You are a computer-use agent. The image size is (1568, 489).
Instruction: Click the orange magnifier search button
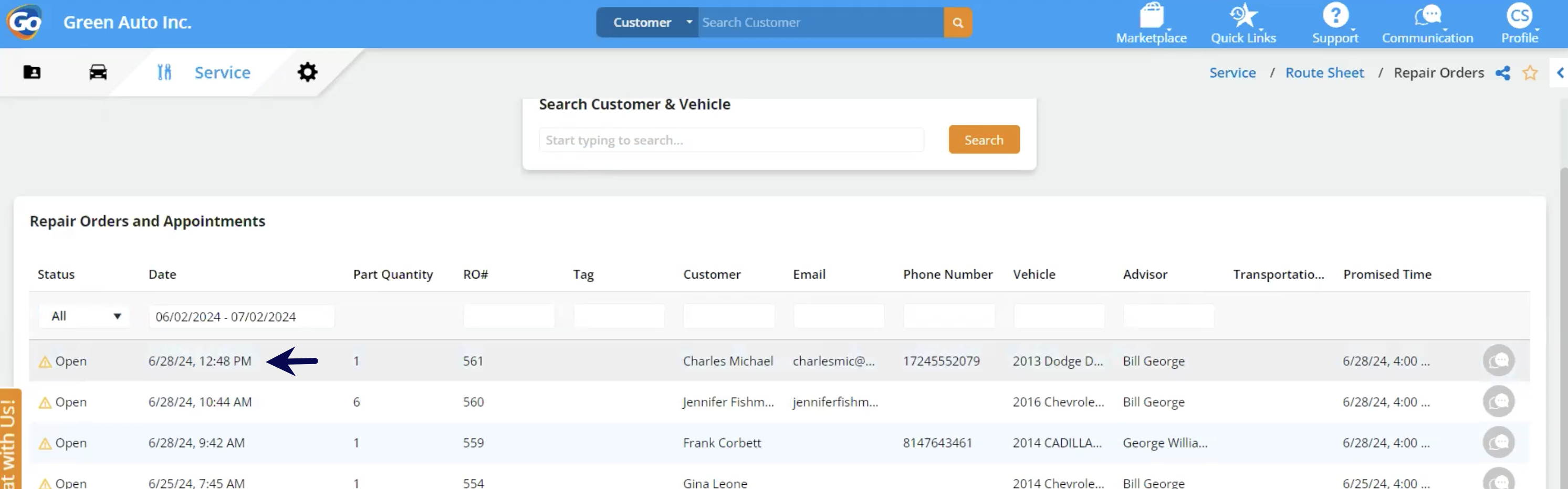tap(957, 23)
